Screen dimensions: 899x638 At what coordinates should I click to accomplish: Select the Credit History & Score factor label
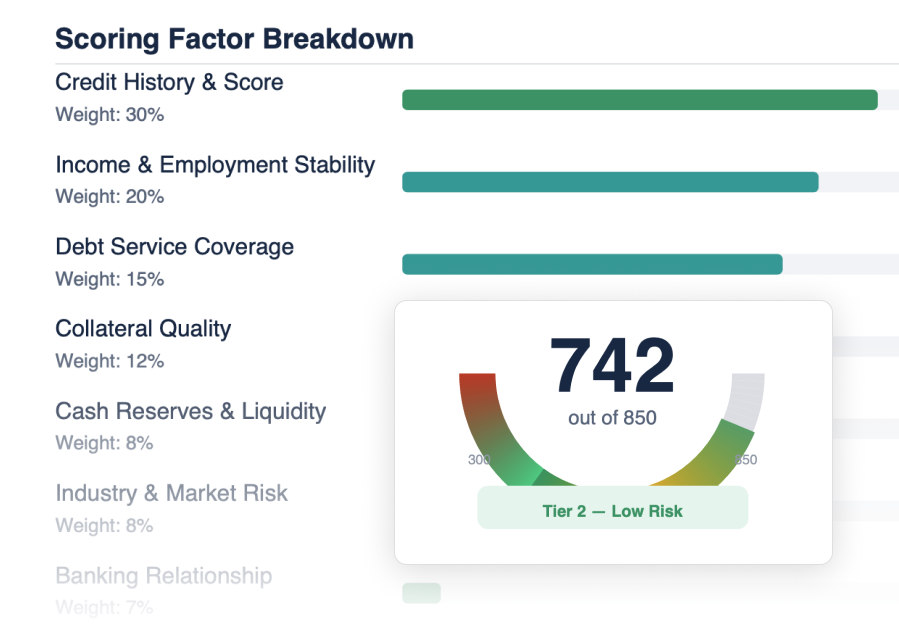pos(168,82)
